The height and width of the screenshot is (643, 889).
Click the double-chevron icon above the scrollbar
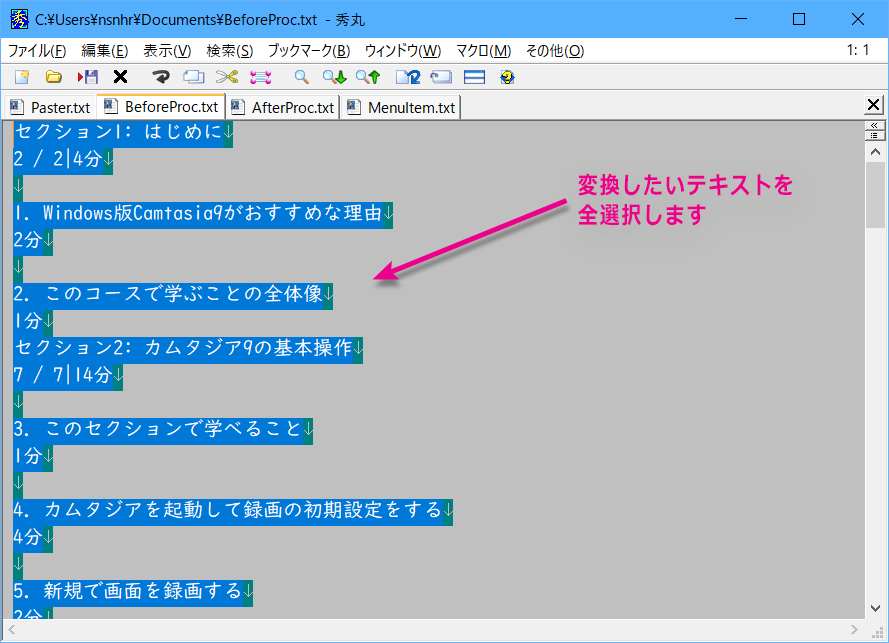tap(874, 125)
